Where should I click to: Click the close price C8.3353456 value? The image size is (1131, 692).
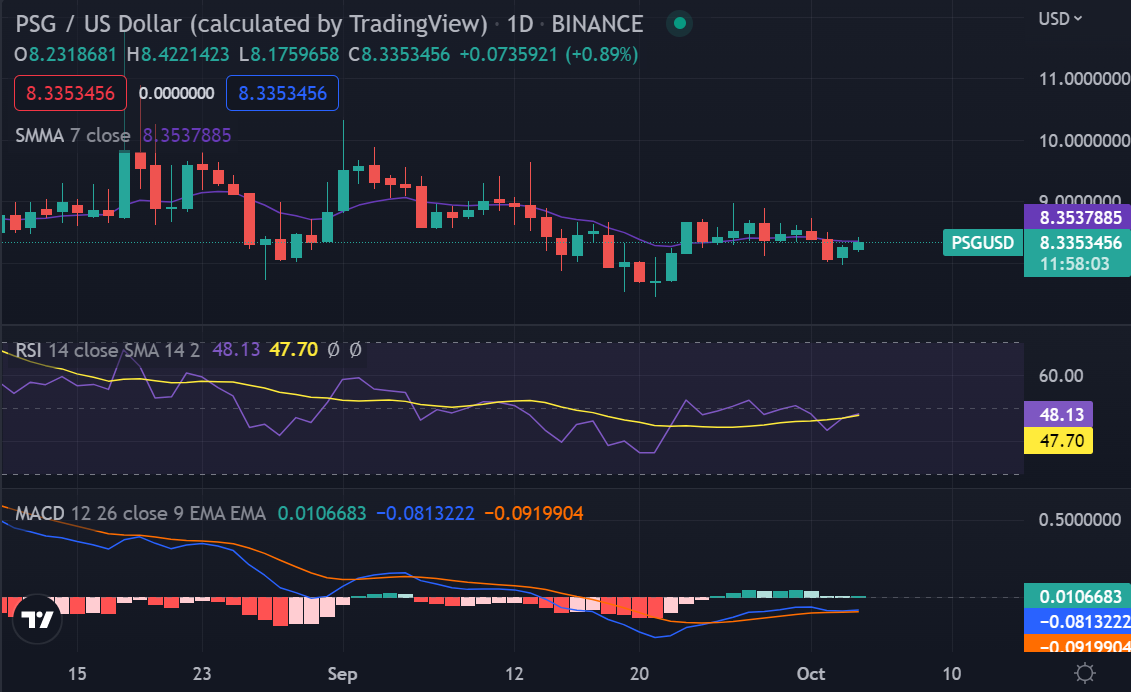[x=399, y=55]
